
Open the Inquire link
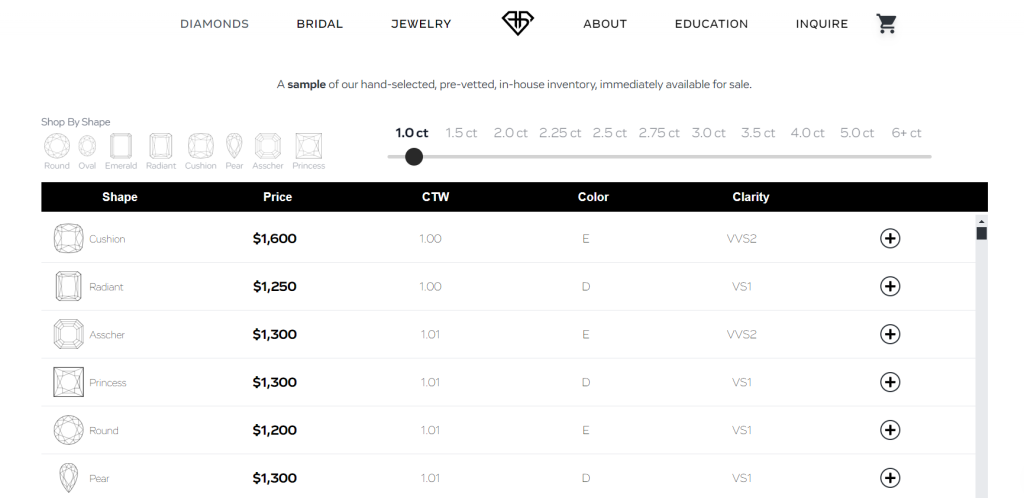click(822, 24)
